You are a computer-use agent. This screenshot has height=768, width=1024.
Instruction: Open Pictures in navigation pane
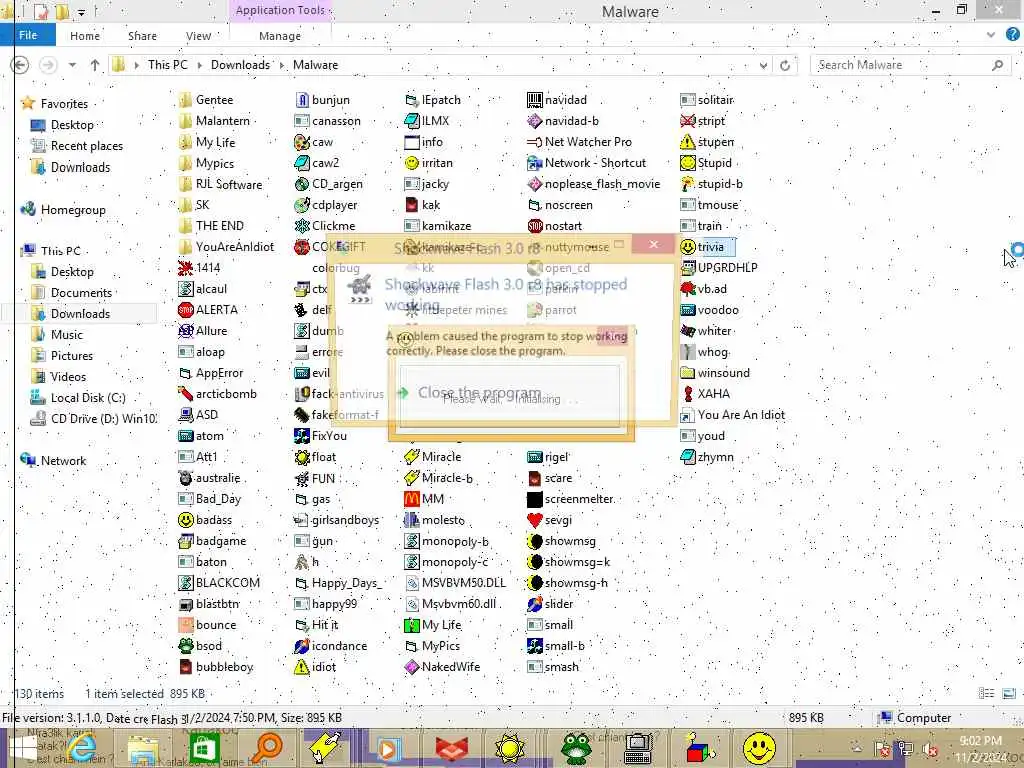coord(72,355)
